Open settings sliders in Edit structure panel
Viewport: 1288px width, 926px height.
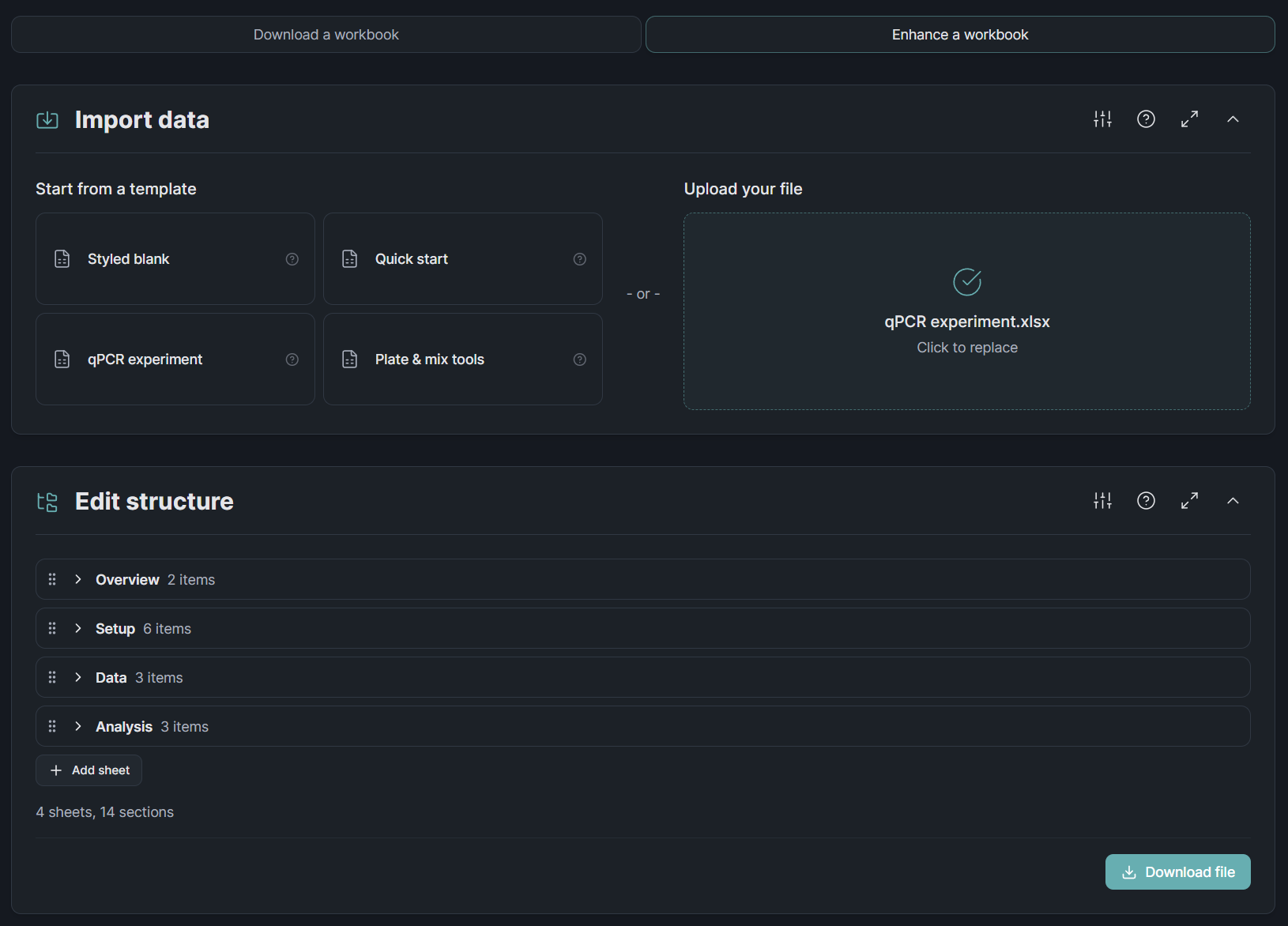pyautogui.click(x=1102, y=501)
